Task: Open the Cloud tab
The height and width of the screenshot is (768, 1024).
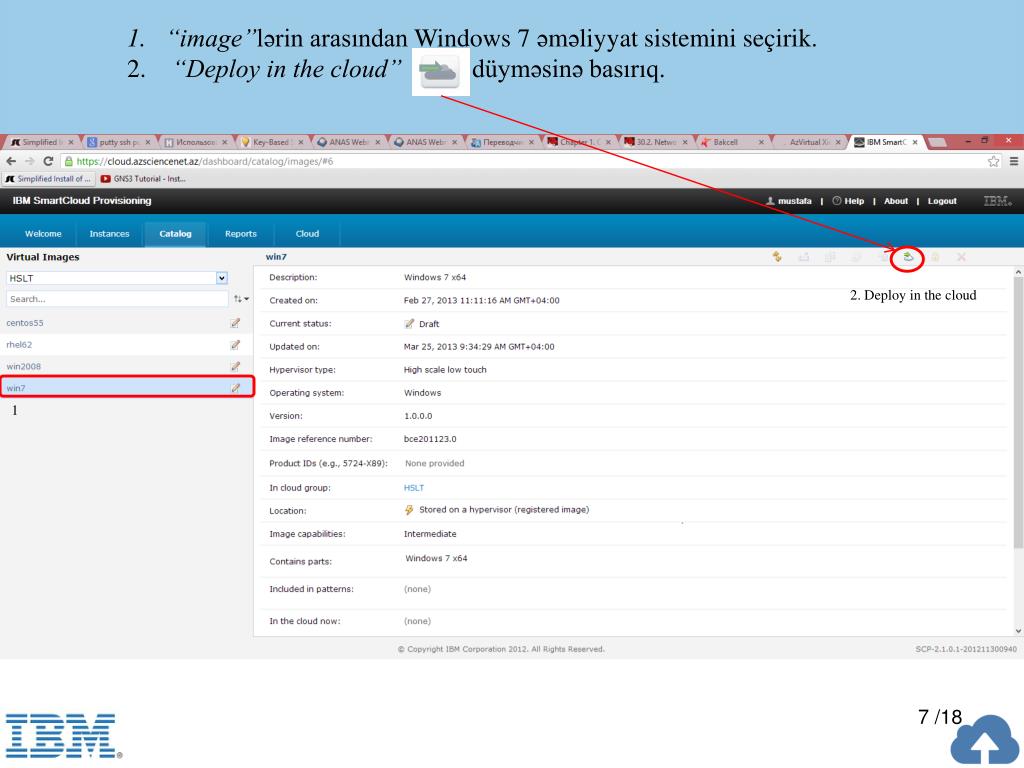Action: [x=307, y=234]
